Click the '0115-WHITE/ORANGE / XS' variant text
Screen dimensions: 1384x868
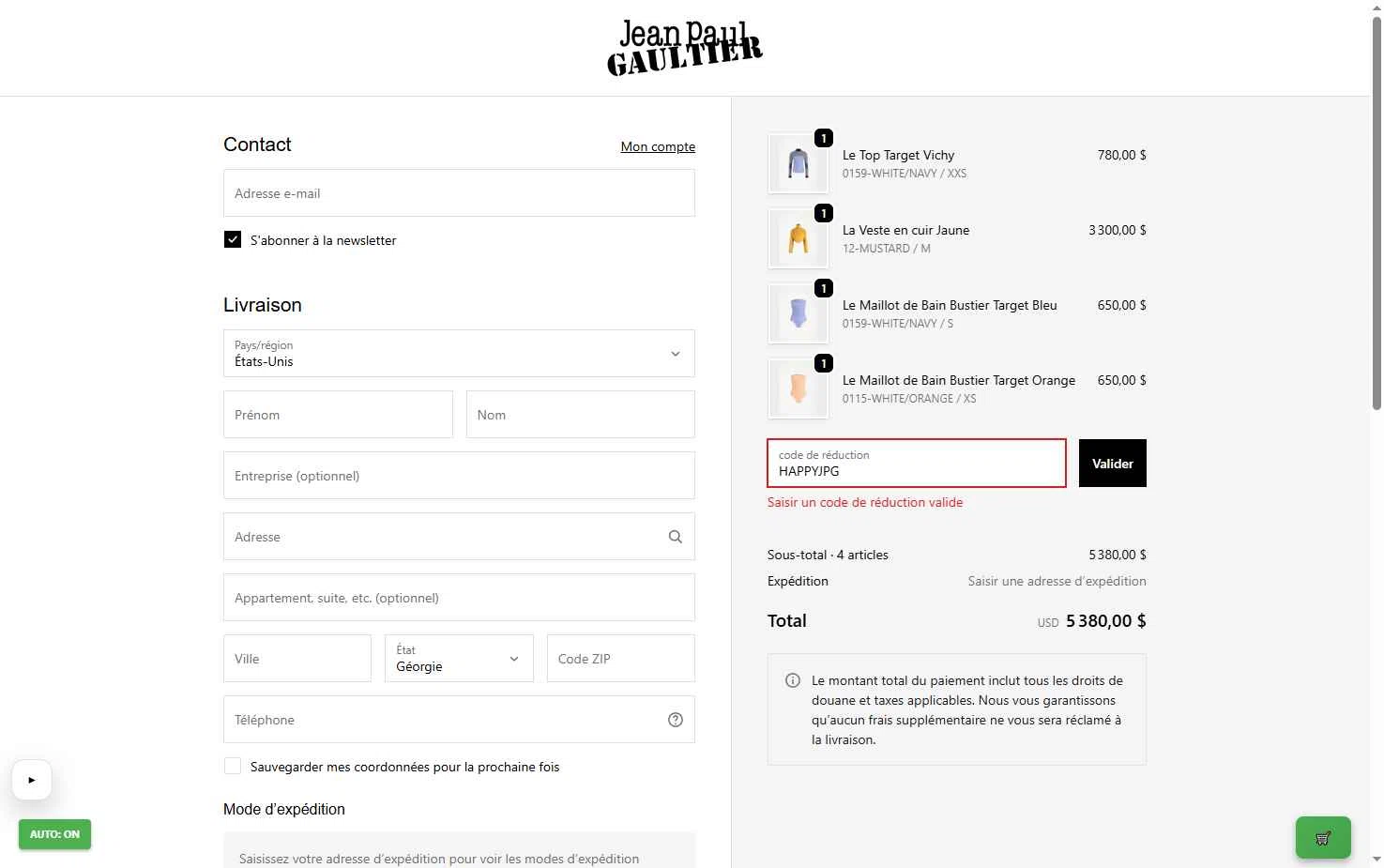(909, 399)
